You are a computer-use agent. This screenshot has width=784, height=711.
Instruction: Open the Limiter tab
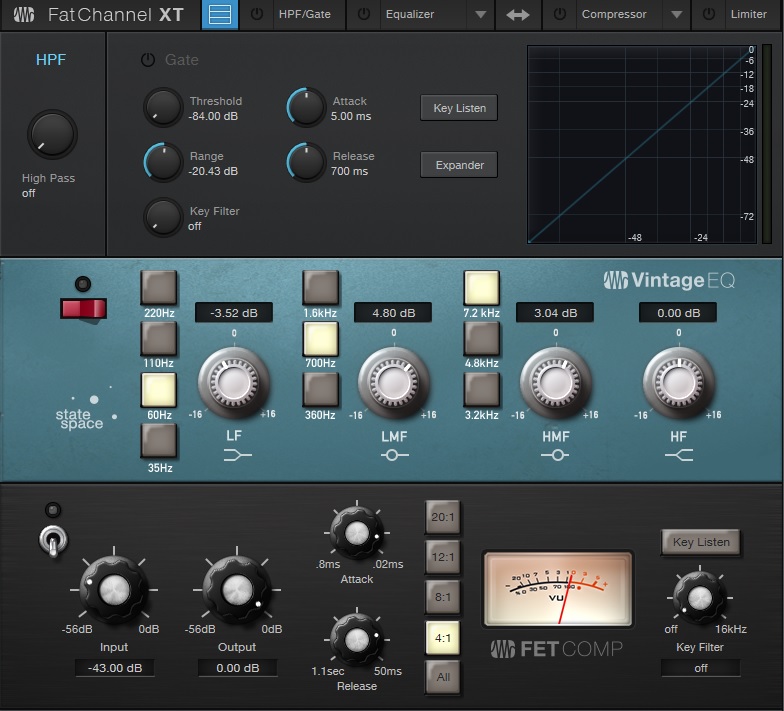(748, 14)
